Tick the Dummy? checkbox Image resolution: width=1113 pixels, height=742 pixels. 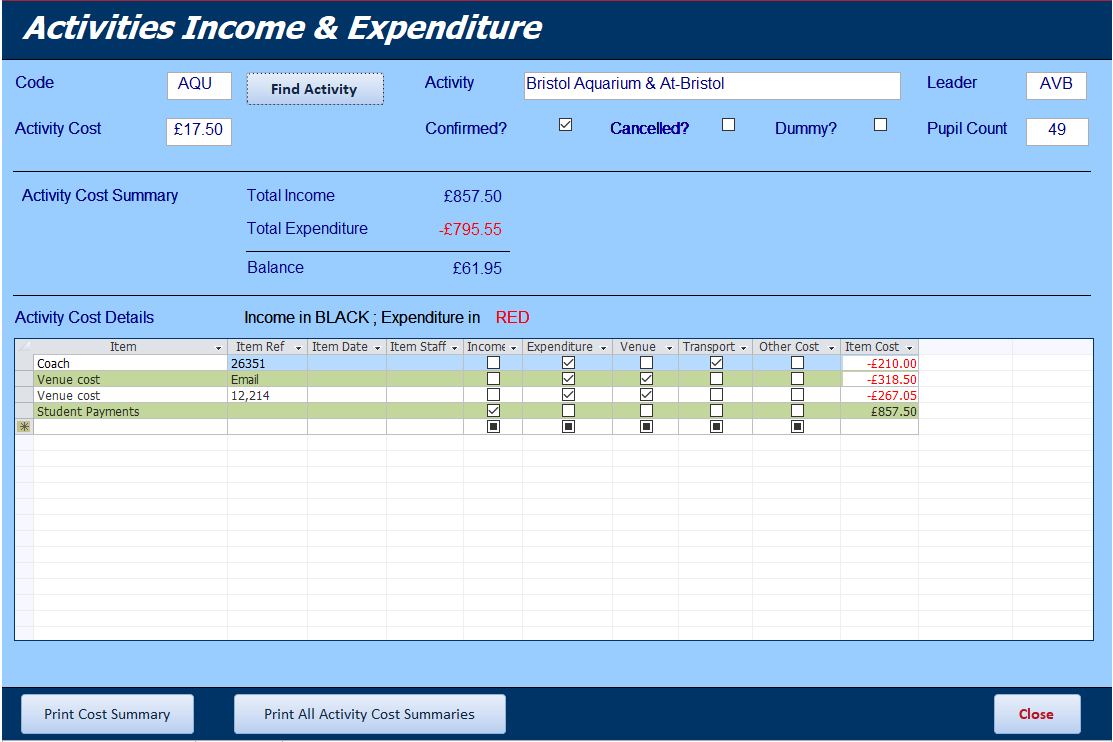880,125
